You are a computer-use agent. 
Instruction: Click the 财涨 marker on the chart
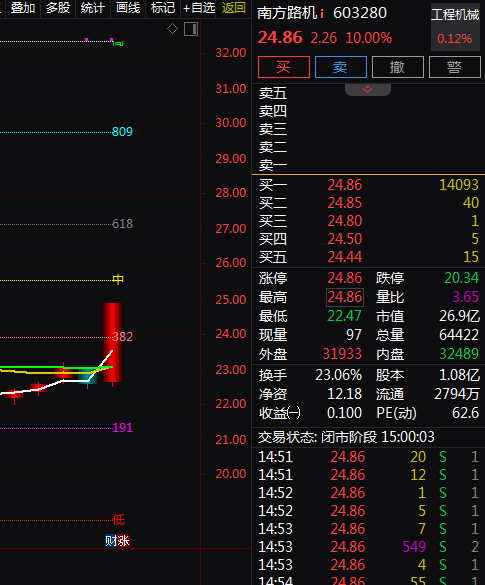point(117,541)
